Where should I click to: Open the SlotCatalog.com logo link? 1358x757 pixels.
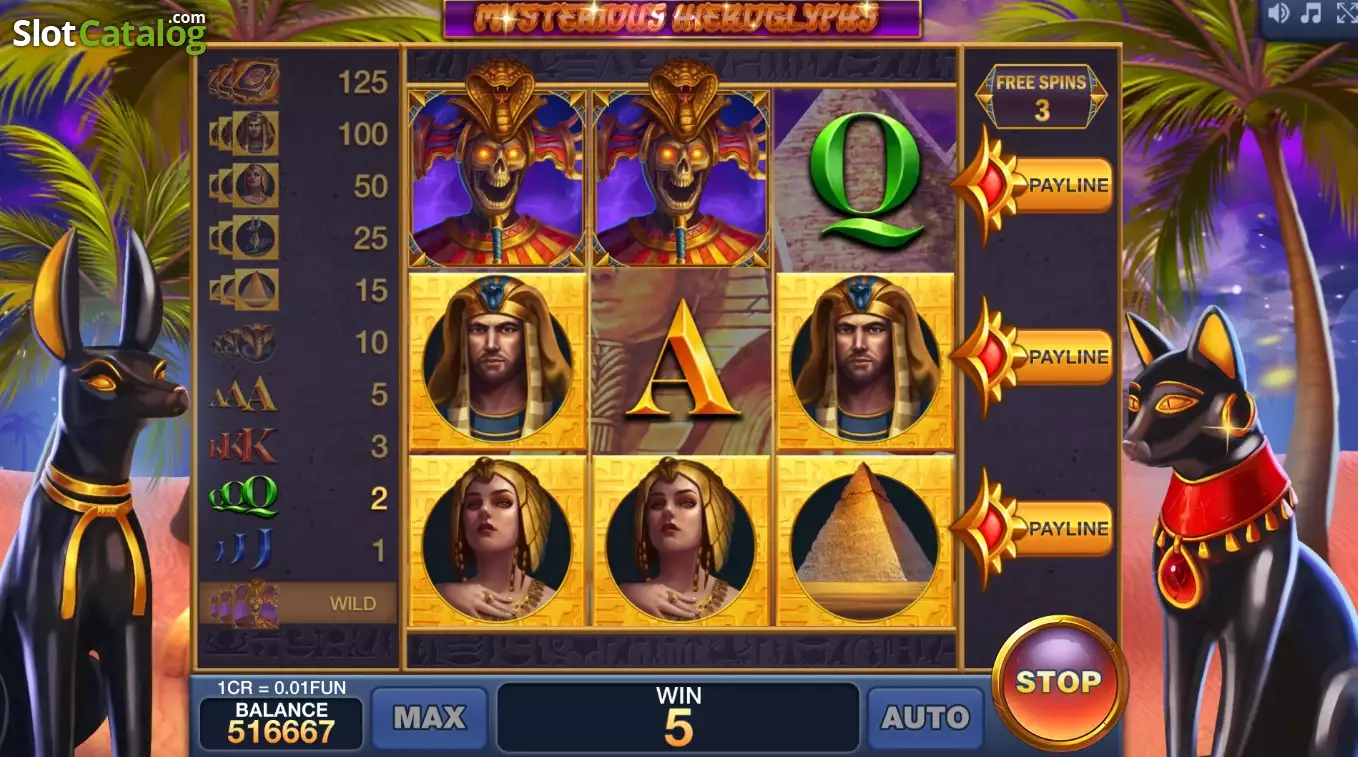tap(109, 30)
